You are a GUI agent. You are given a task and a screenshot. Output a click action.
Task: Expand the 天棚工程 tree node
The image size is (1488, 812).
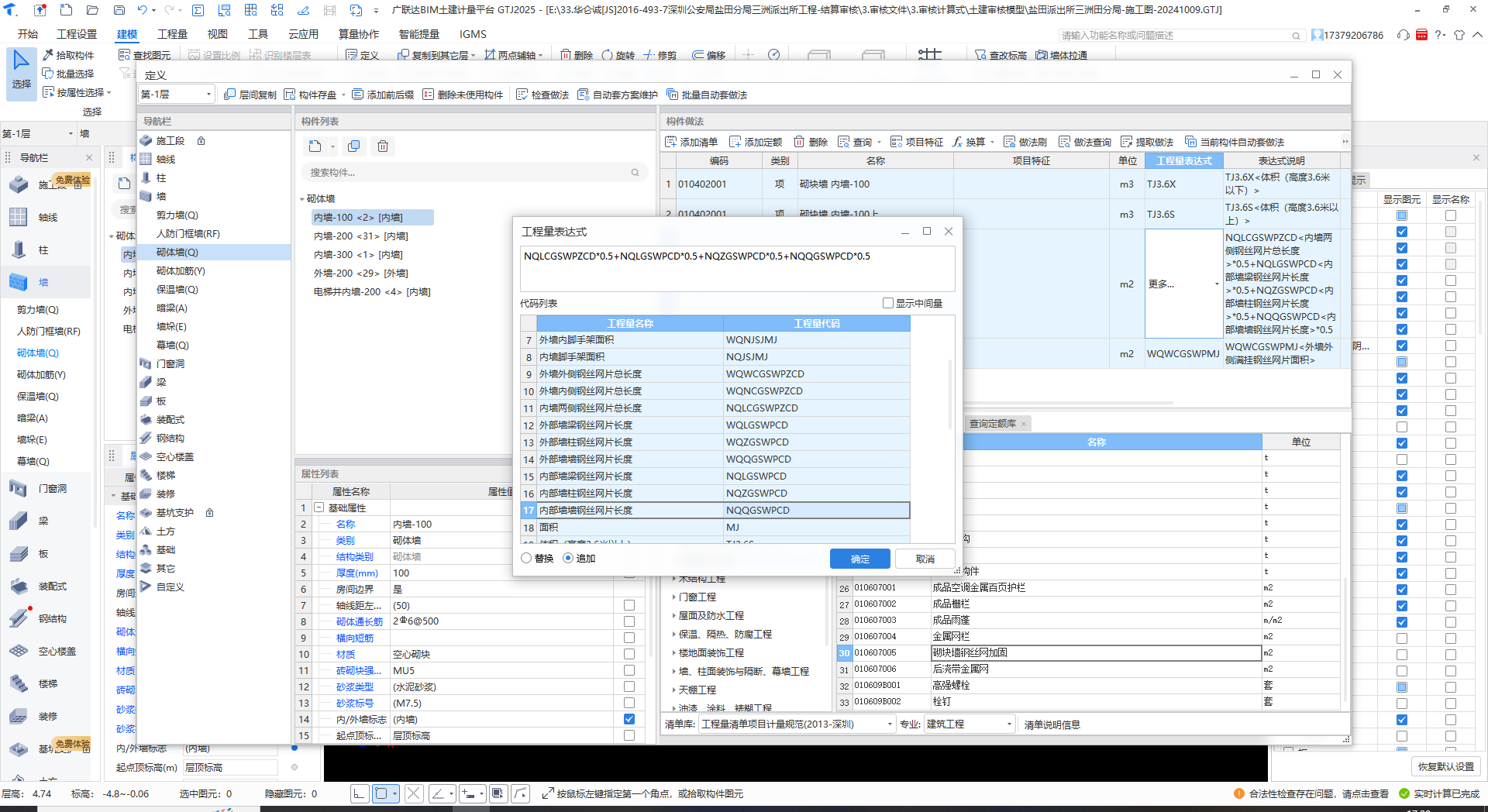[673, 690]
